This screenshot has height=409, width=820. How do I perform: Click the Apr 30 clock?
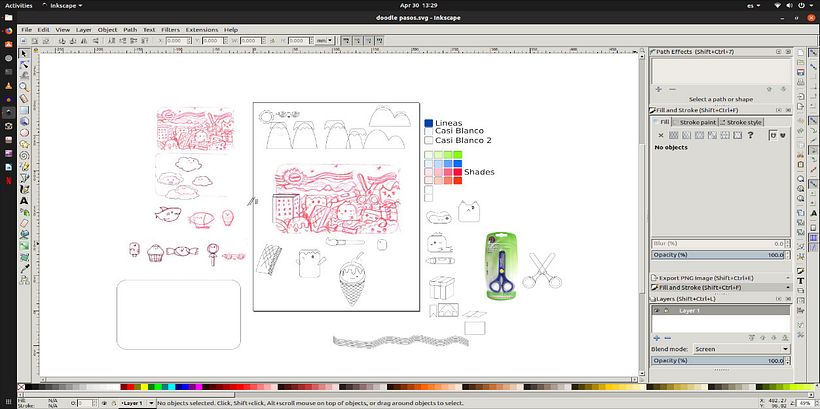(418, 5)
